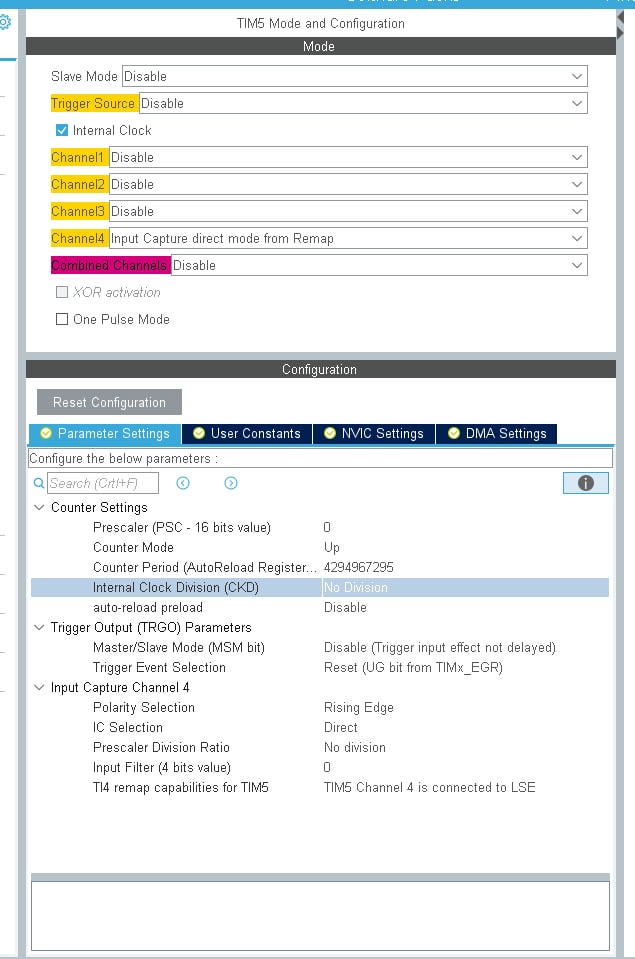Go to next search result arrow
Image resolution: width=635 pixels, height=959 pixels.
tap(231, 483)
